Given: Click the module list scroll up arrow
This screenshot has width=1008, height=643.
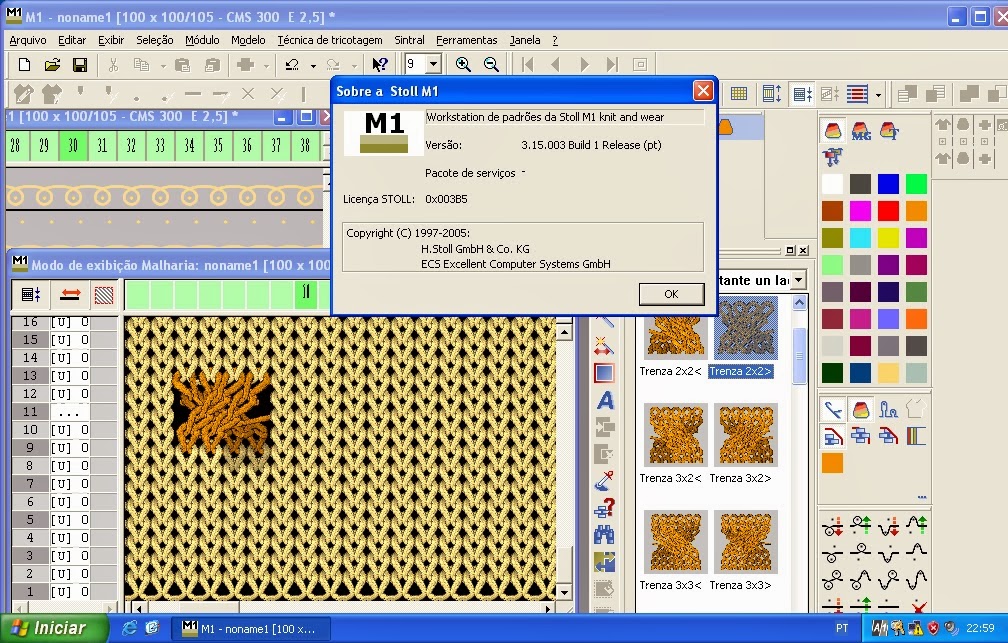Looking at the screenshot, I should tap(799, 302).
